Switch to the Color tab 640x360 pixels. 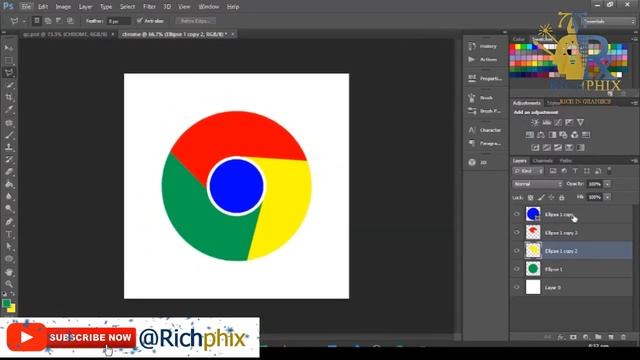[518, 39]
